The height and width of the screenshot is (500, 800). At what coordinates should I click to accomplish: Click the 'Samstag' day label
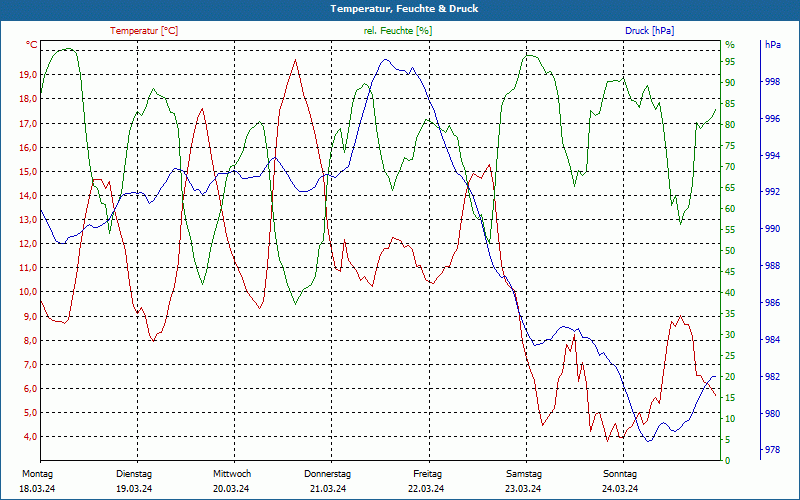[x=524, y=474]
